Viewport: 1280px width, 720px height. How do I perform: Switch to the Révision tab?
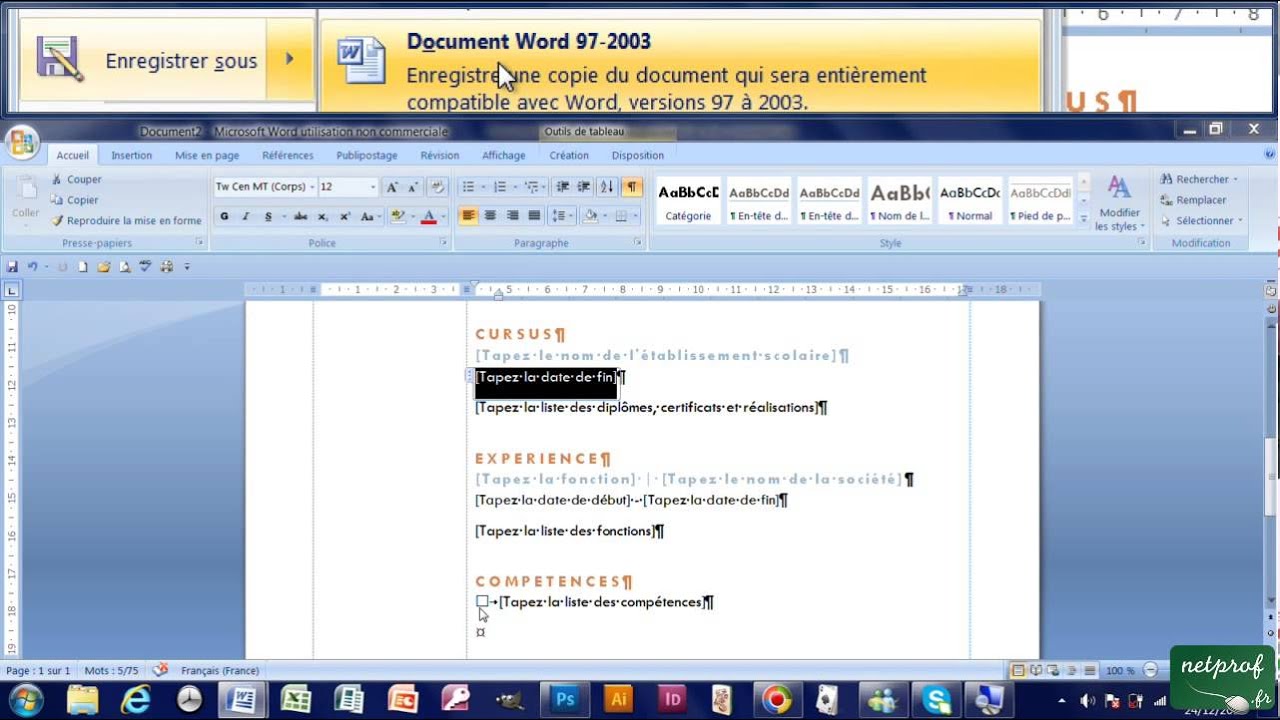(440, 155)
